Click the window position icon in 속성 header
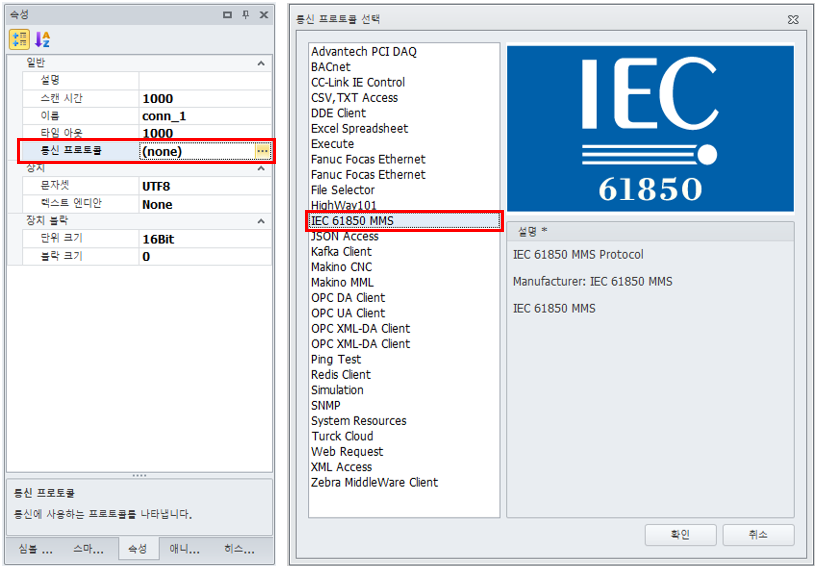The height and width of the screenshot is (568, 818). point(228,15)
